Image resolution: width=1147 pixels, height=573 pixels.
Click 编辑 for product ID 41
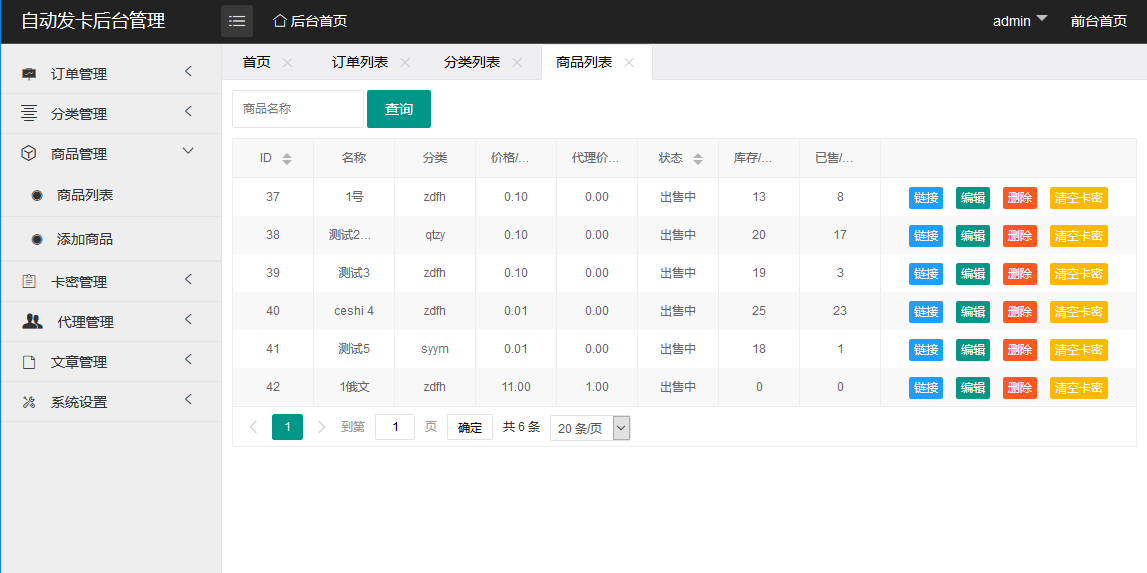(973, 350)
